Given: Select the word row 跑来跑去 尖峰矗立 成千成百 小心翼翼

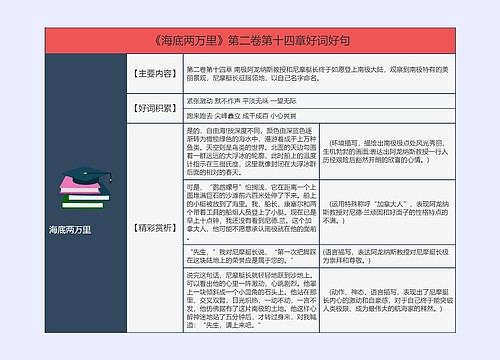Looking at the screenshot, I should [241, 116].
